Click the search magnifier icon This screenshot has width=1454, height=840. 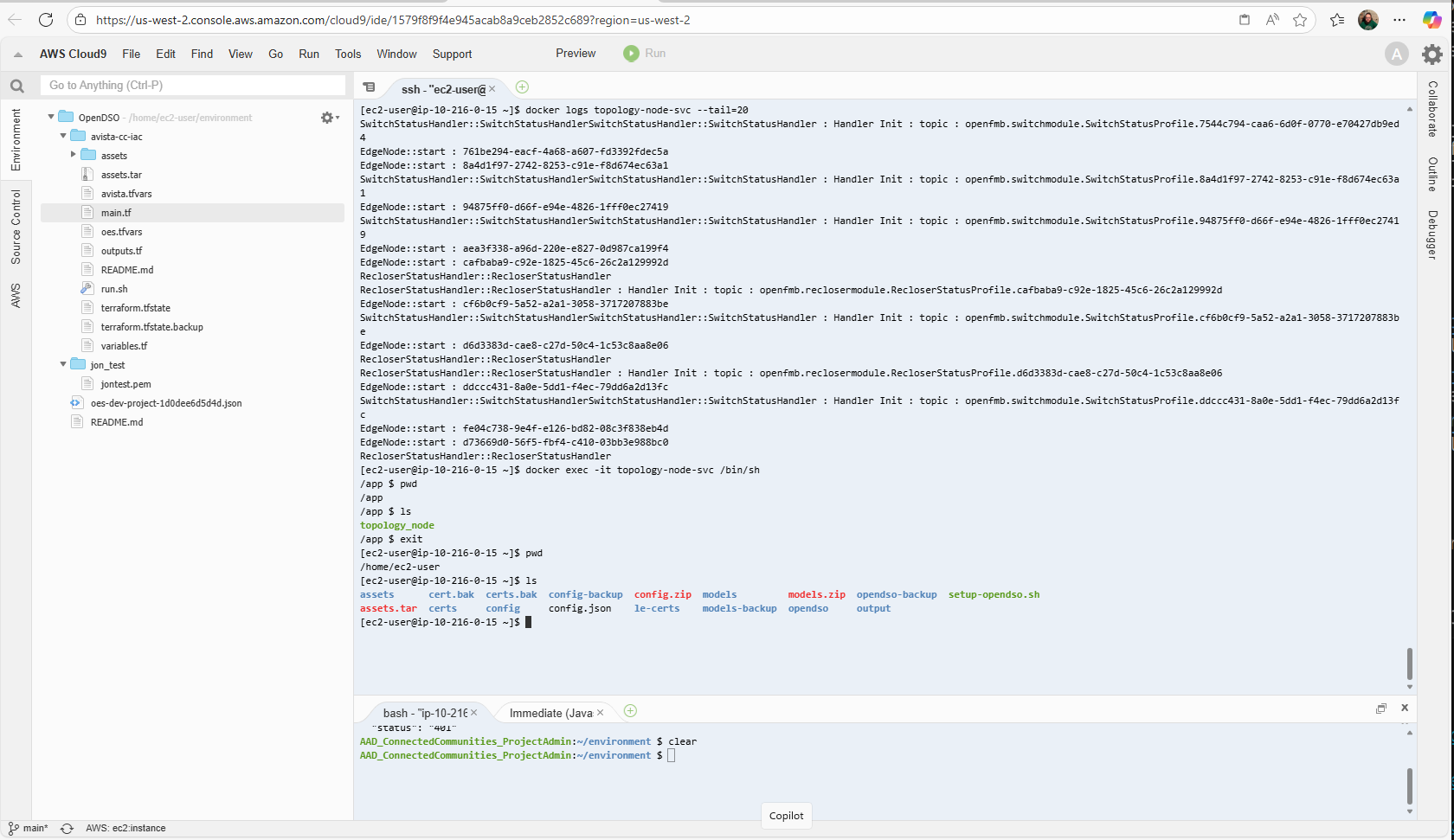click(16, 86)
